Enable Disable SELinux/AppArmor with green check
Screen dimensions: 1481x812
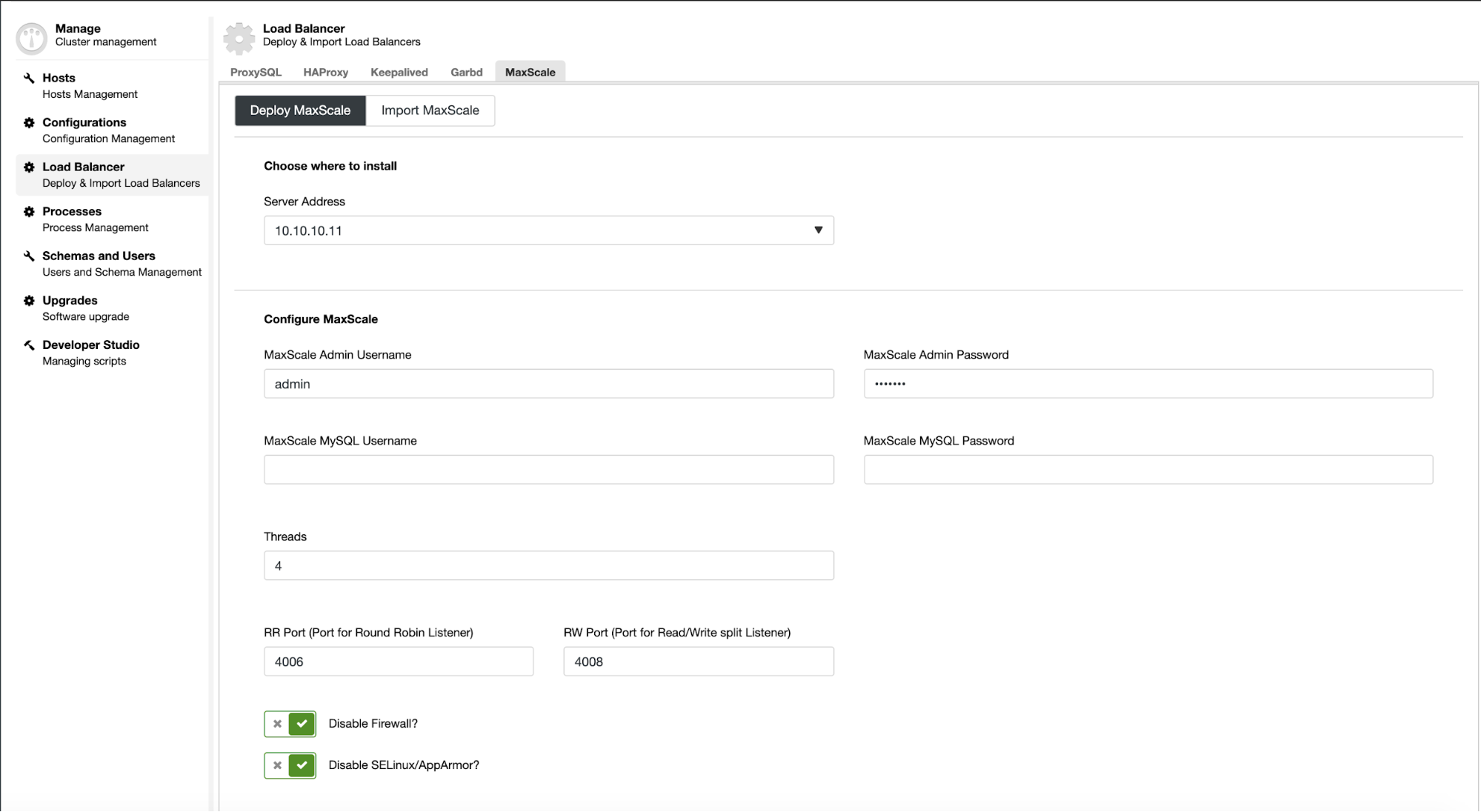pos(302,765)
